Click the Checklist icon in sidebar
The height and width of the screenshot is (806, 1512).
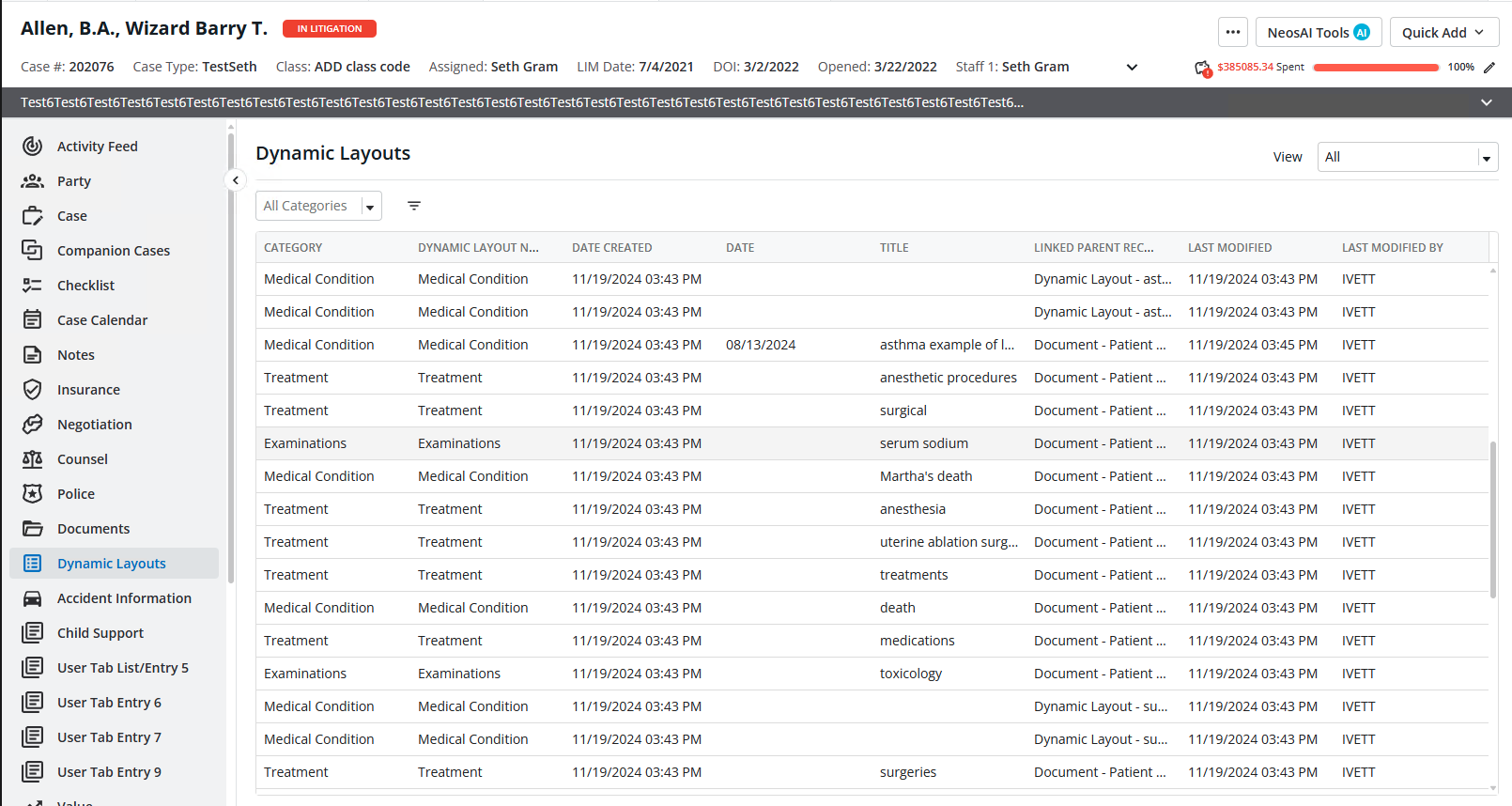(33, 285)
